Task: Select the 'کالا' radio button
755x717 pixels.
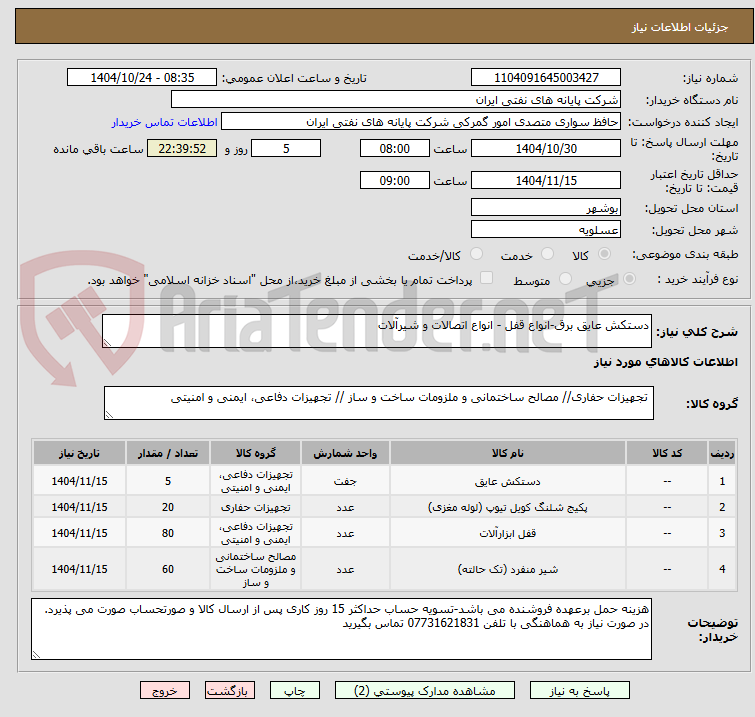Action: tap(604, 254)
